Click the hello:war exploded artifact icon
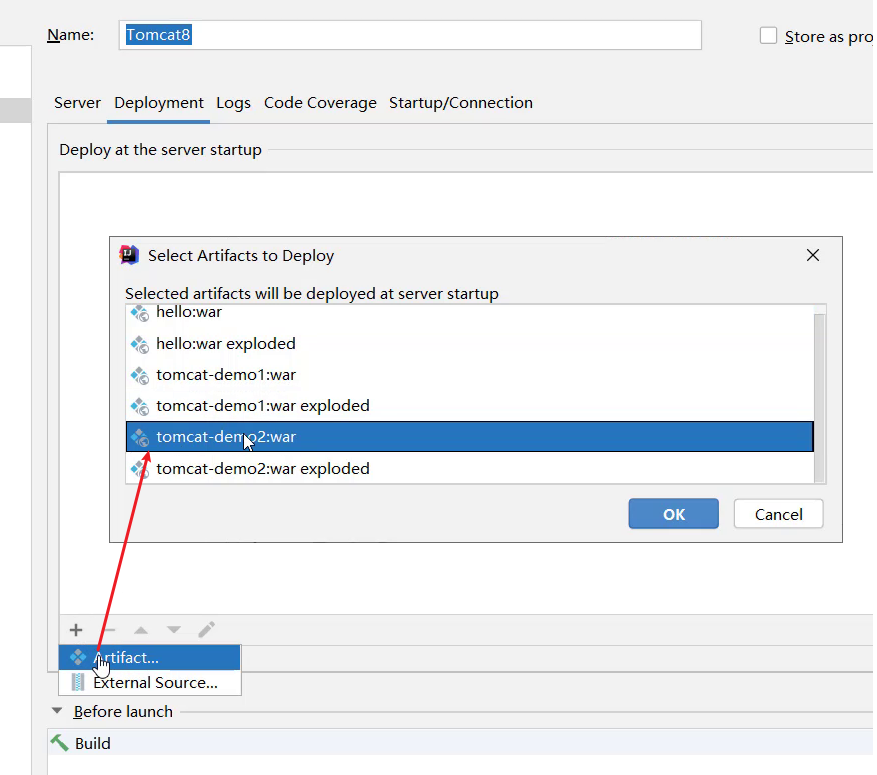 tap(140, 344)
